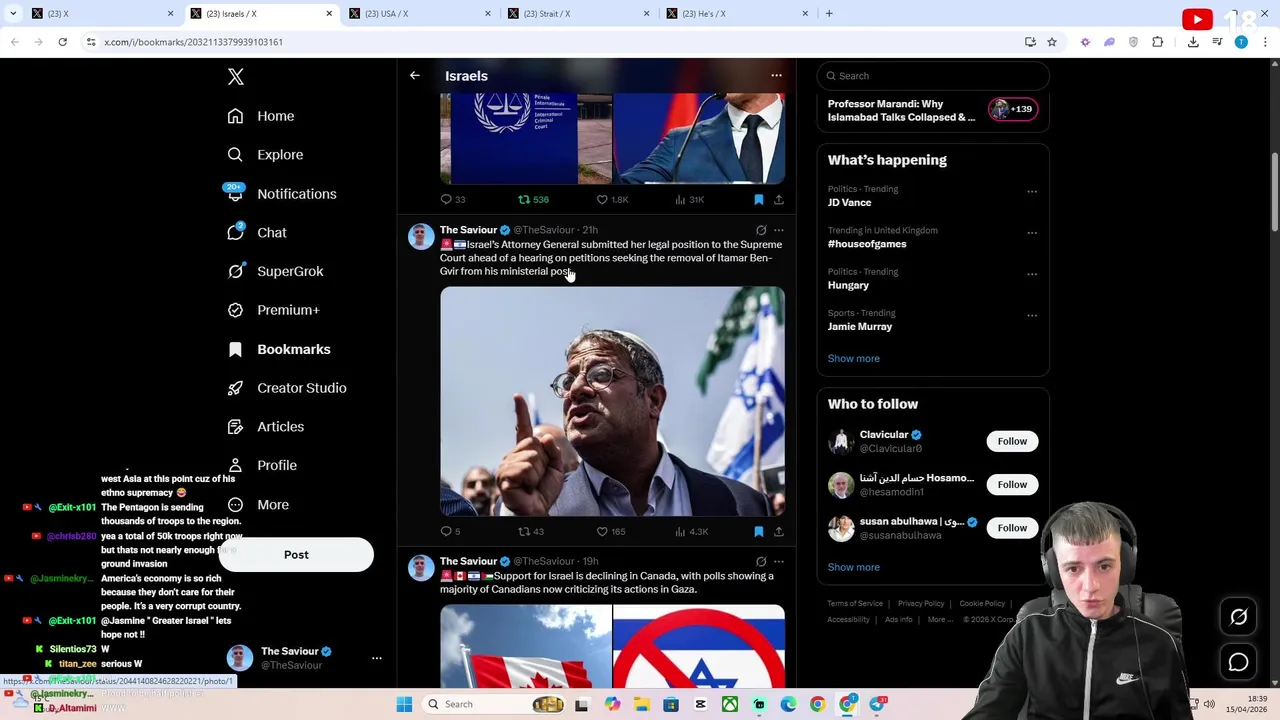Share the post with 31K views
Image resolution: width=1280 pixels, height=720 pixels.
tap(778, 200)
